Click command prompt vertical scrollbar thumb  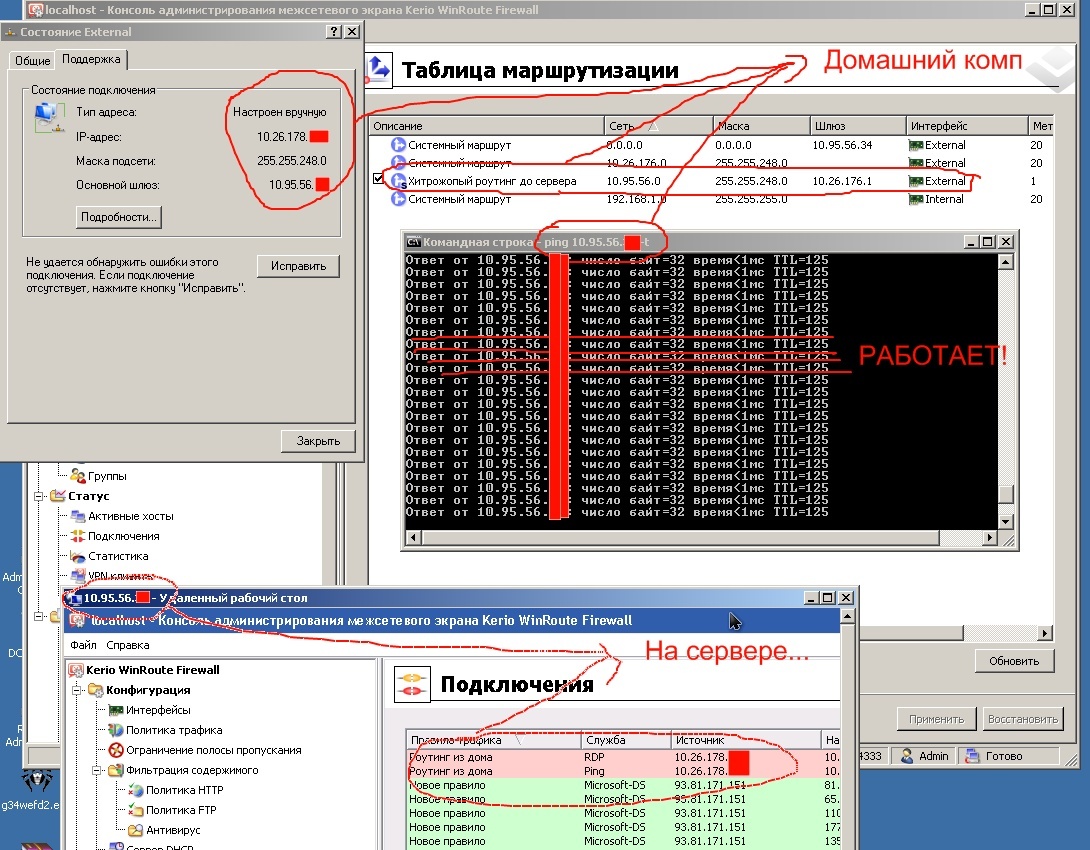point(1005,494)
